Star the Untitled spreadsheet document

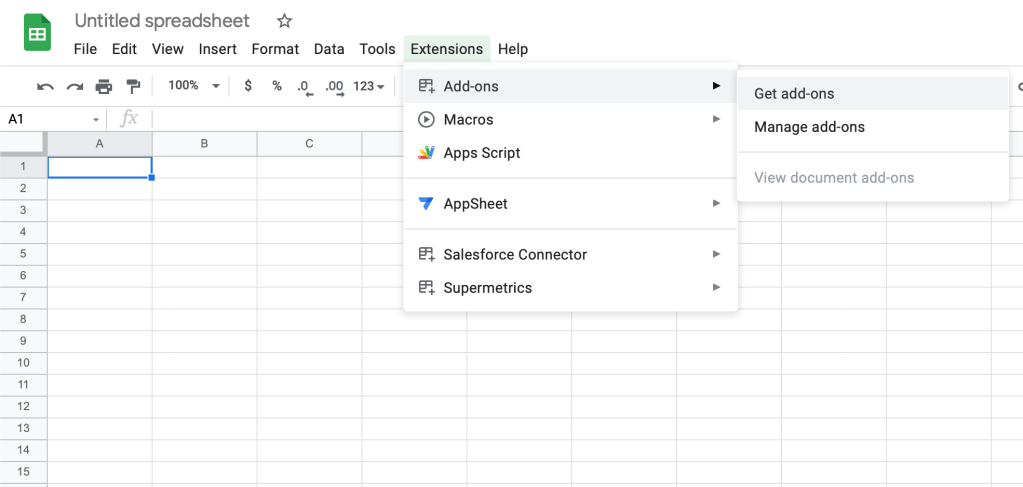click(x=284, y=21)
